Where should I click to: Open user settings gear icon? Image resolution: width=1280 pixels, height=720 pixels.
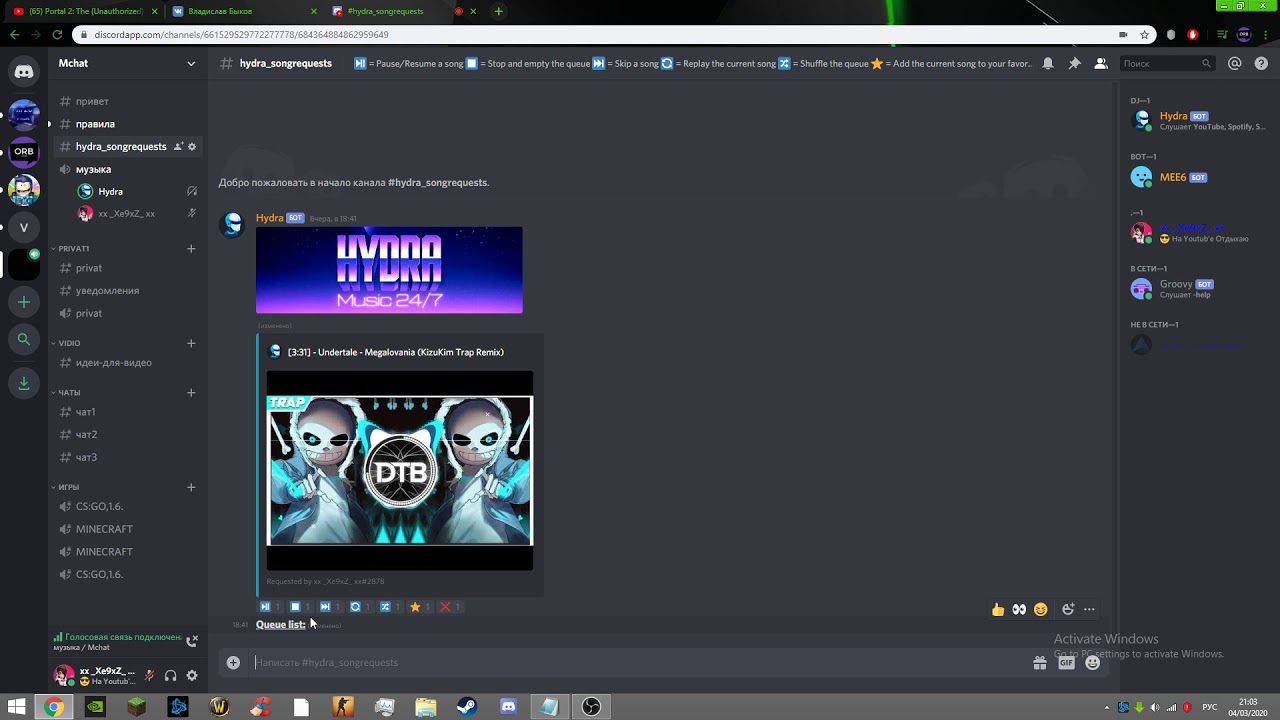coord(192,676)
